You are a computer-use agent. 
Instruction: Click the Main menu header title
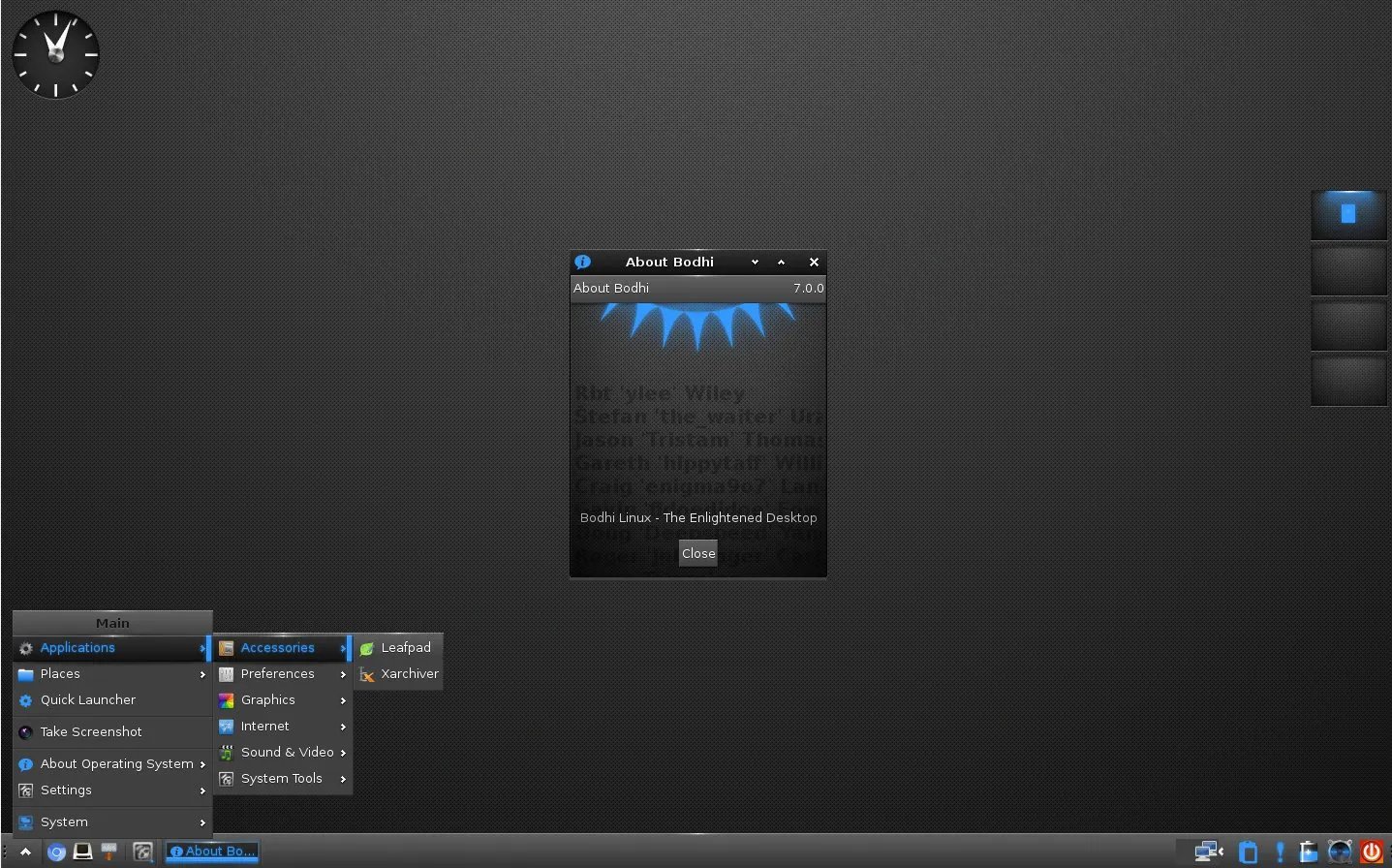click(x=112, y=623)
